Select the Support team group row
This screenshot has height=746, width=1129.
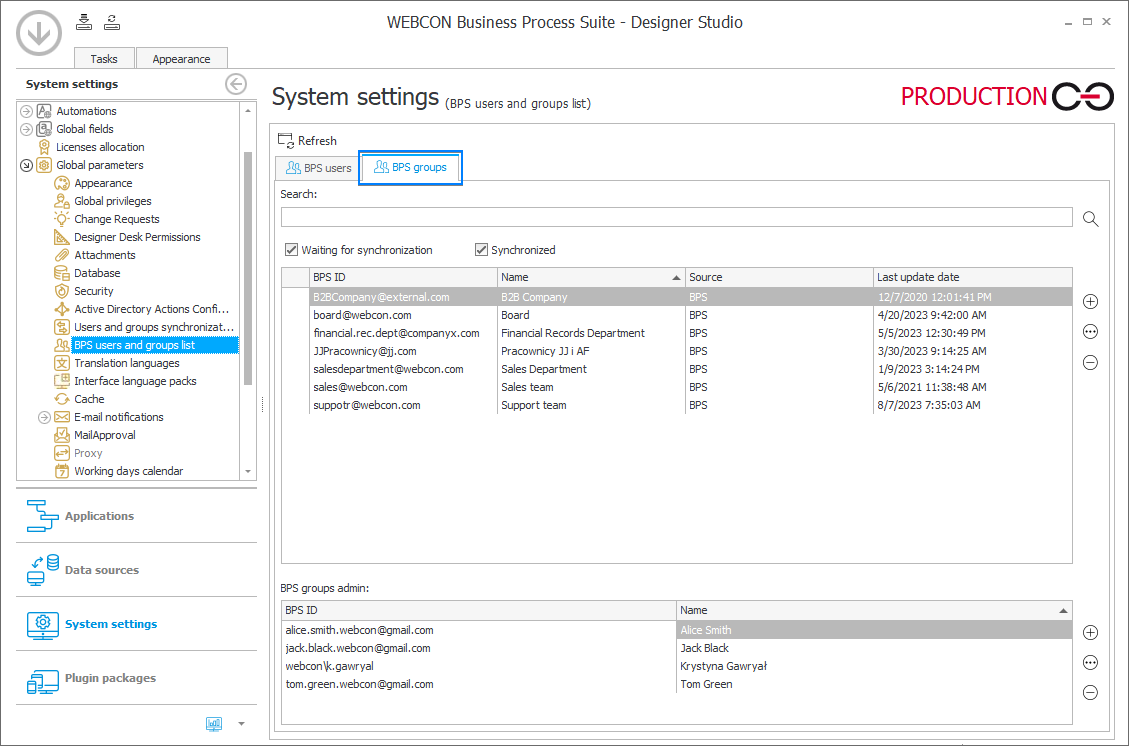(677, 405)
